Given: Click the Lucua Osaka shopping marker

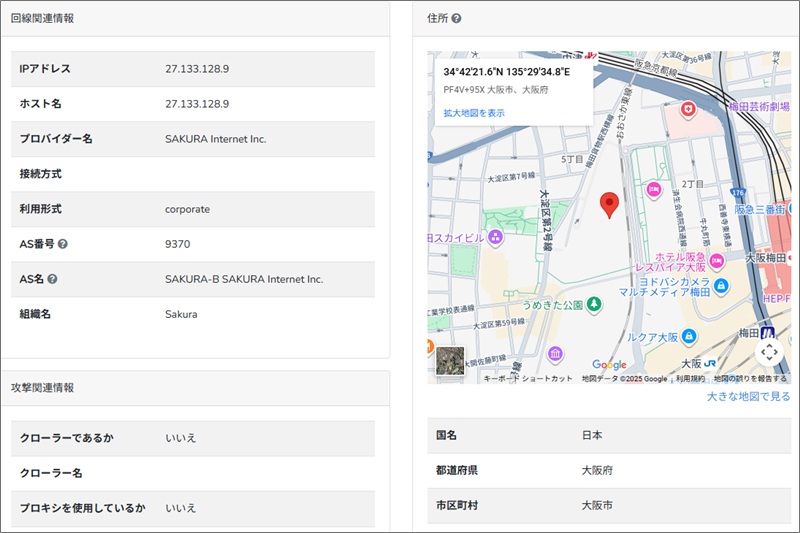Looking at the screenshot, I should tap(689, 337).
